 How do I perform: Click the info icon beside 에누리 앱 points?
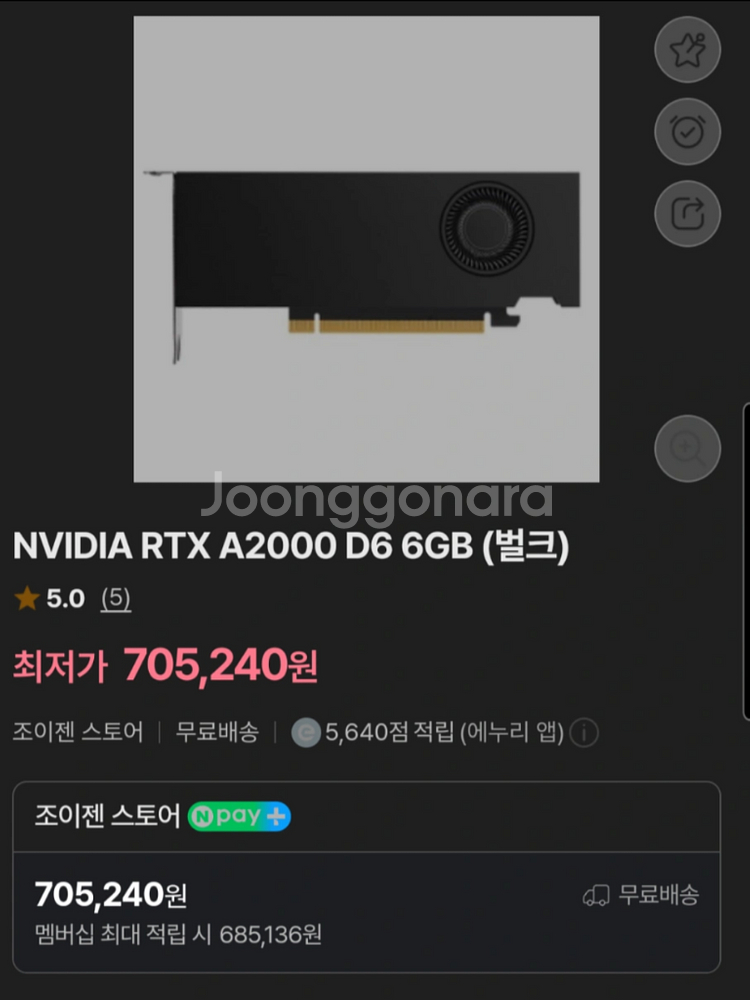(x=584, y=733)
